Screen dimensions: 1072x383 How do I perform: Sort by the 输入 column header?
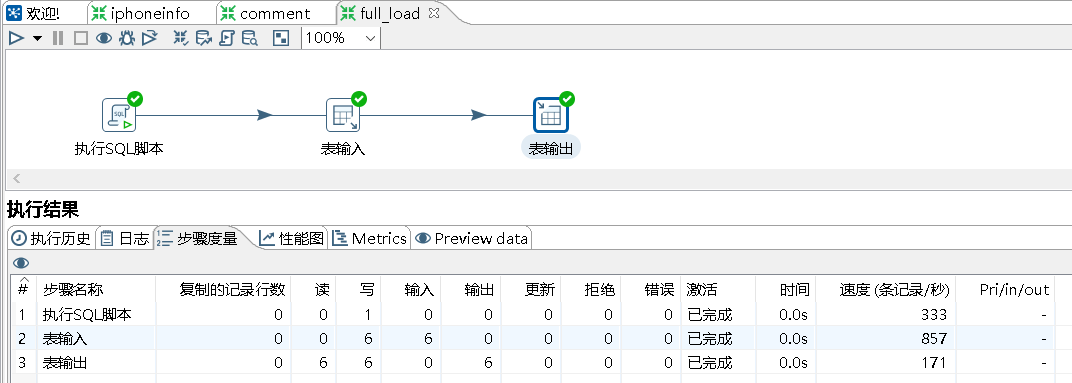click(x=411, y=289)
